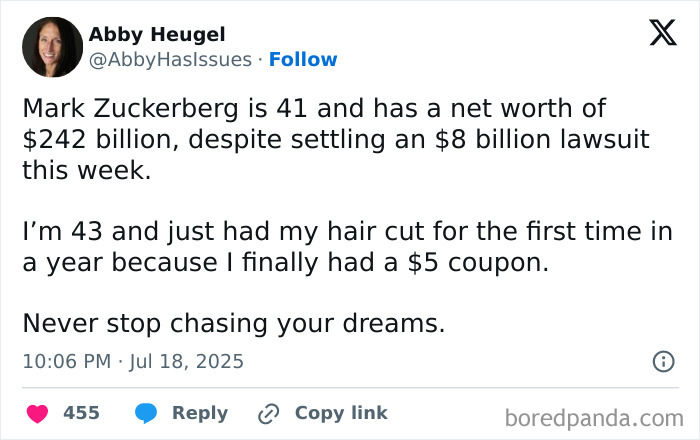The width and height of the screenshot is (700, 440).
Task: Open the @AbbyHasIssues handle link
Action: tap(170, 59)
